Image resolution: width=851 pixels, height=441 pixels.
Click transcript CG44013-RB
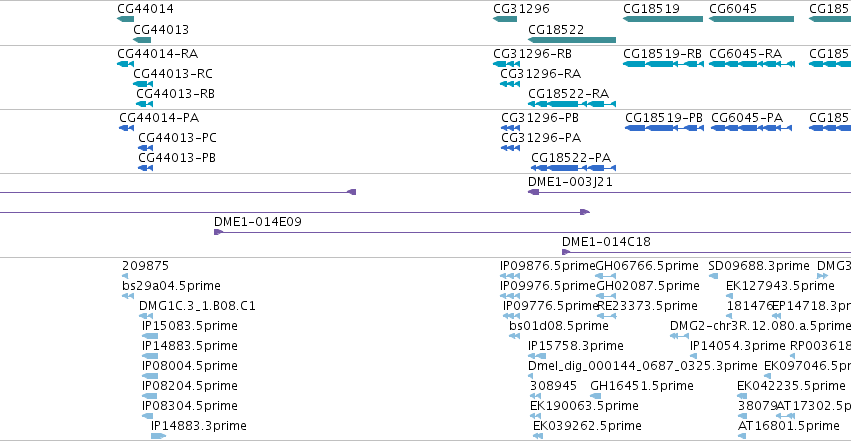[144, 104]
